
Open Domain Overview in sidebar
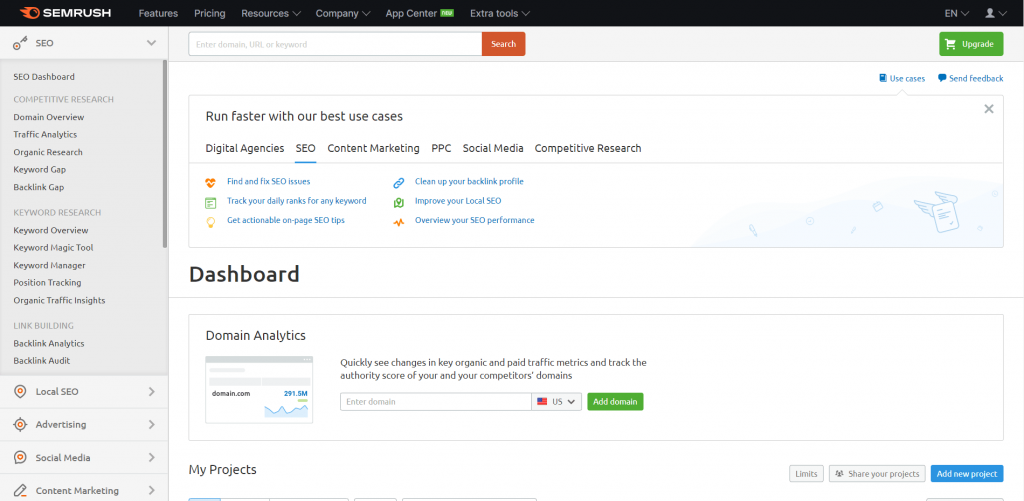click(49, 117)
